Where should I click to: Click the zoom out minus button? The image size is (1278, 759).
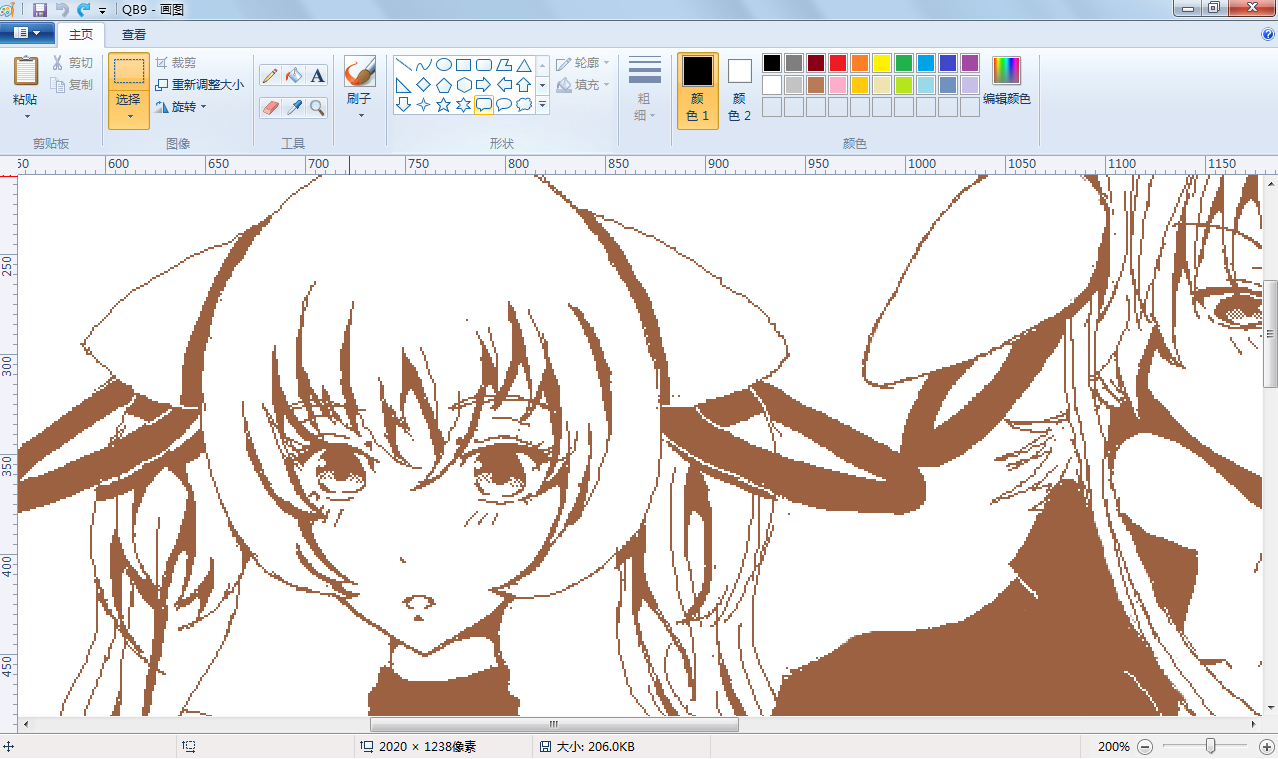[1146, 747]
